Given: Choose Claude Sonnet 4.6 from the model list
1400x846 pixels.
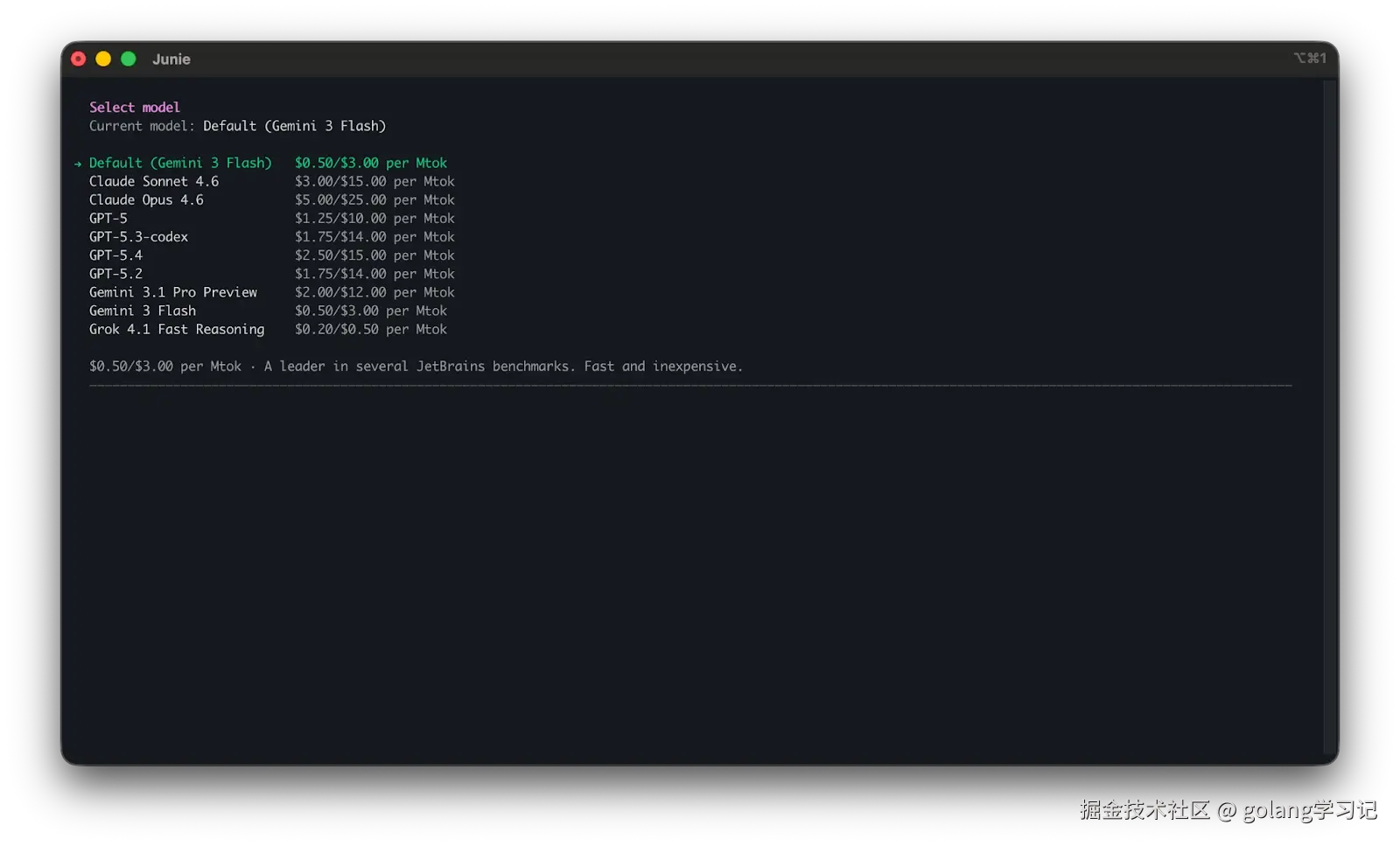Looking at the screenshot, I should pos(154,181).
